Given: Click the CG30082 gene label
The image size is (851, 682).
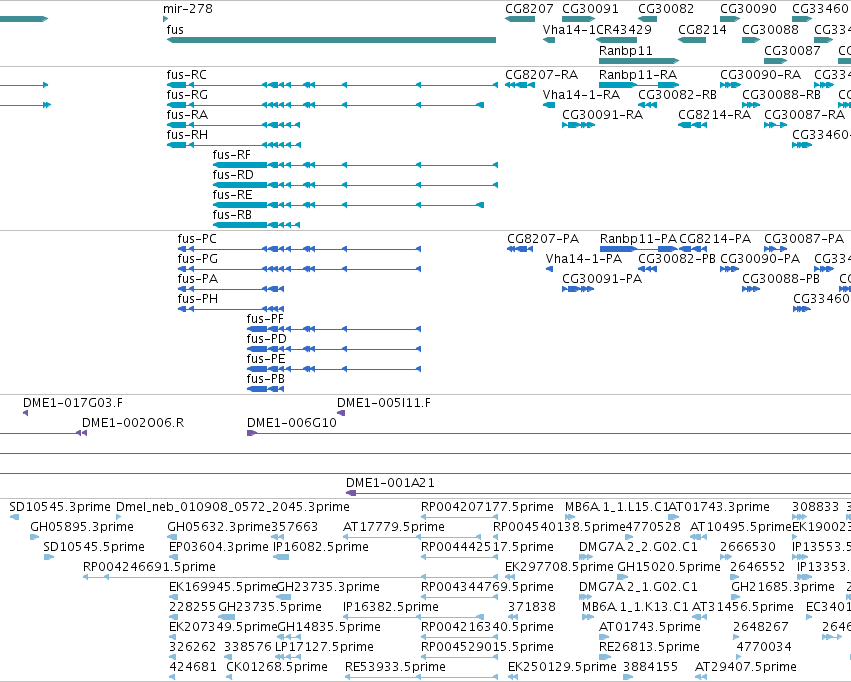Looking at the screenshot, I should click(x=666, y=9).
